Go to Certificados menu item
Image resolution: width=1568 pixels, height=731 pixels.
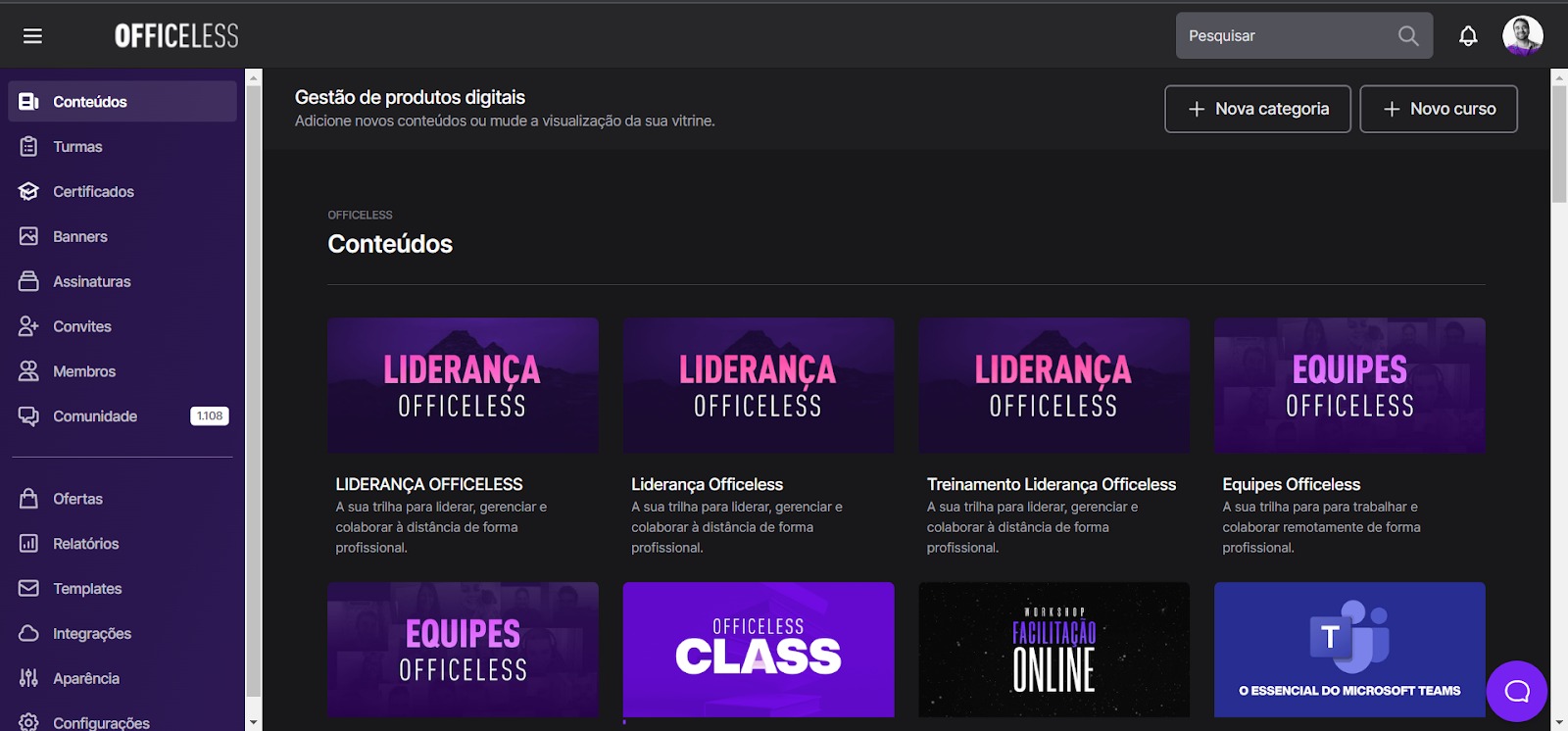(122, 192)
